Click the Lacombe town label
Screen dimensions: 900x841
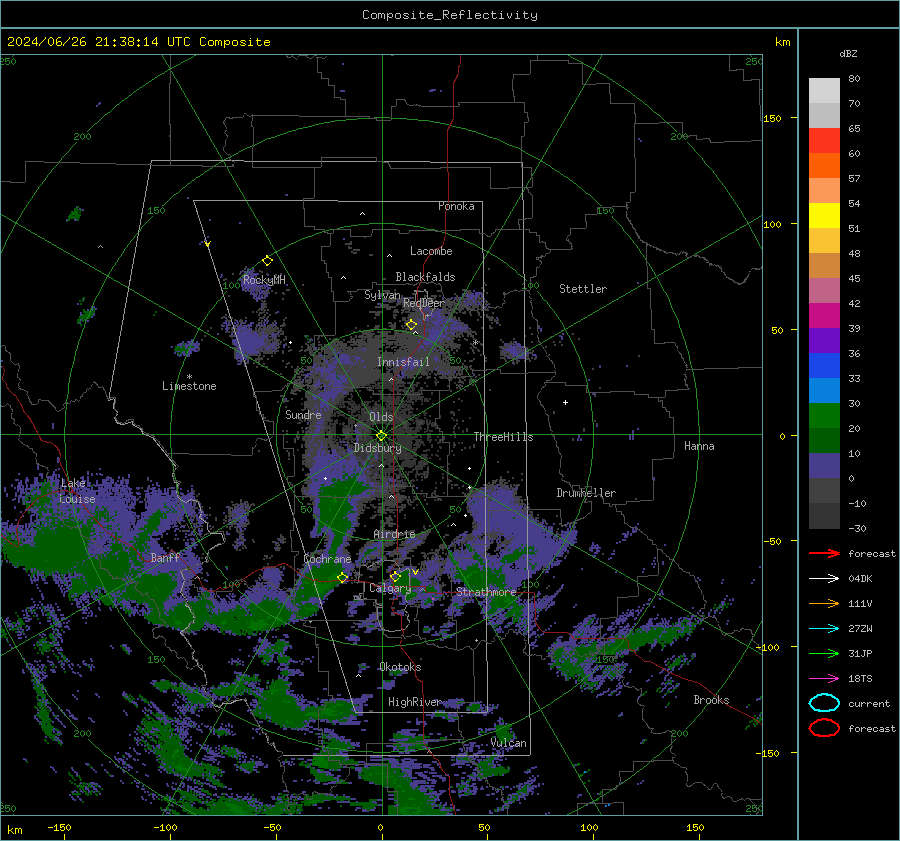[x=431, y=251]
